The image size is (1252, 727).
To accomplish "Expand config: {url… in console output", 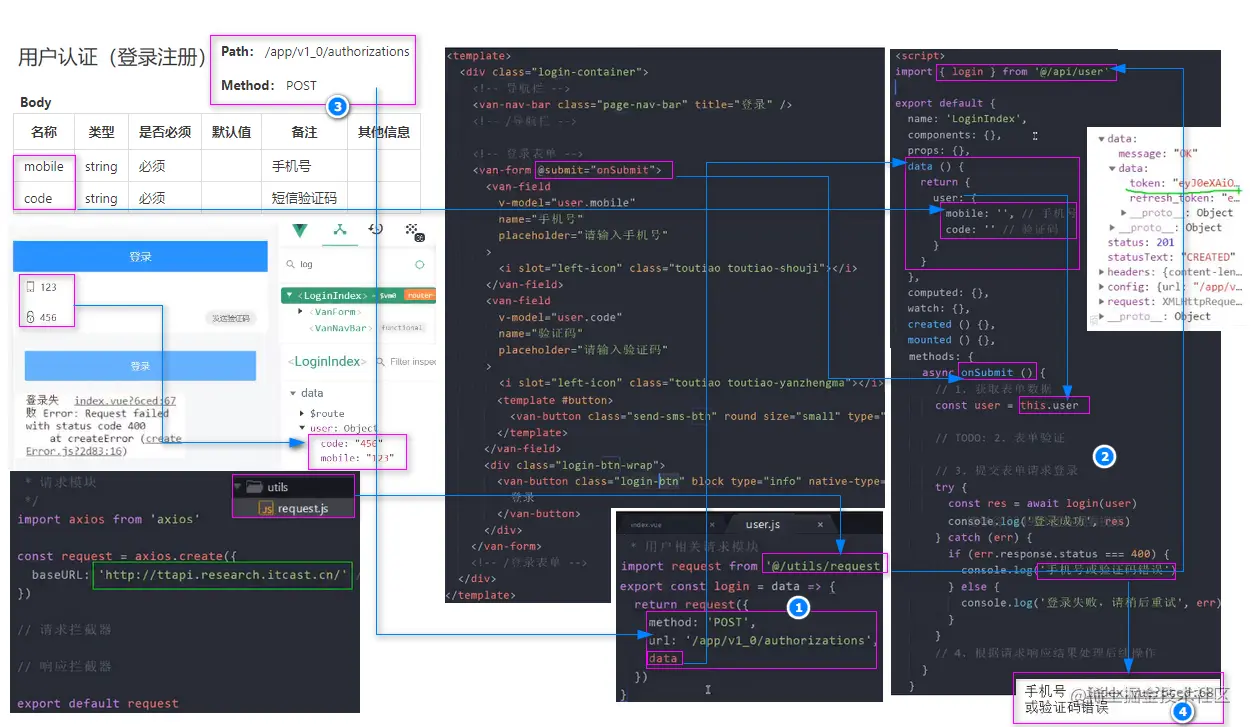I will [x=1102, y=287].
